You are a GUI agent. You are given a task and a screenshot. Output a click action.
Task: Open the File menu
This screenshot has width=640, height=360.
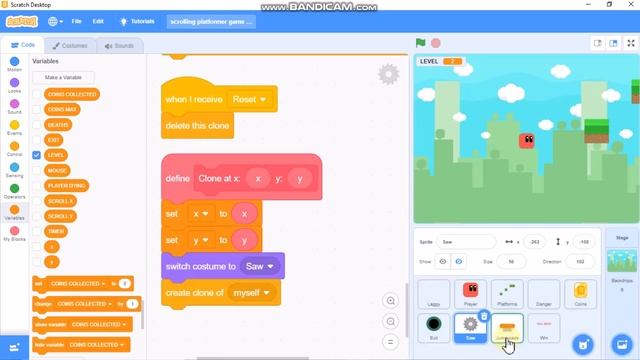tap(76, 21)
